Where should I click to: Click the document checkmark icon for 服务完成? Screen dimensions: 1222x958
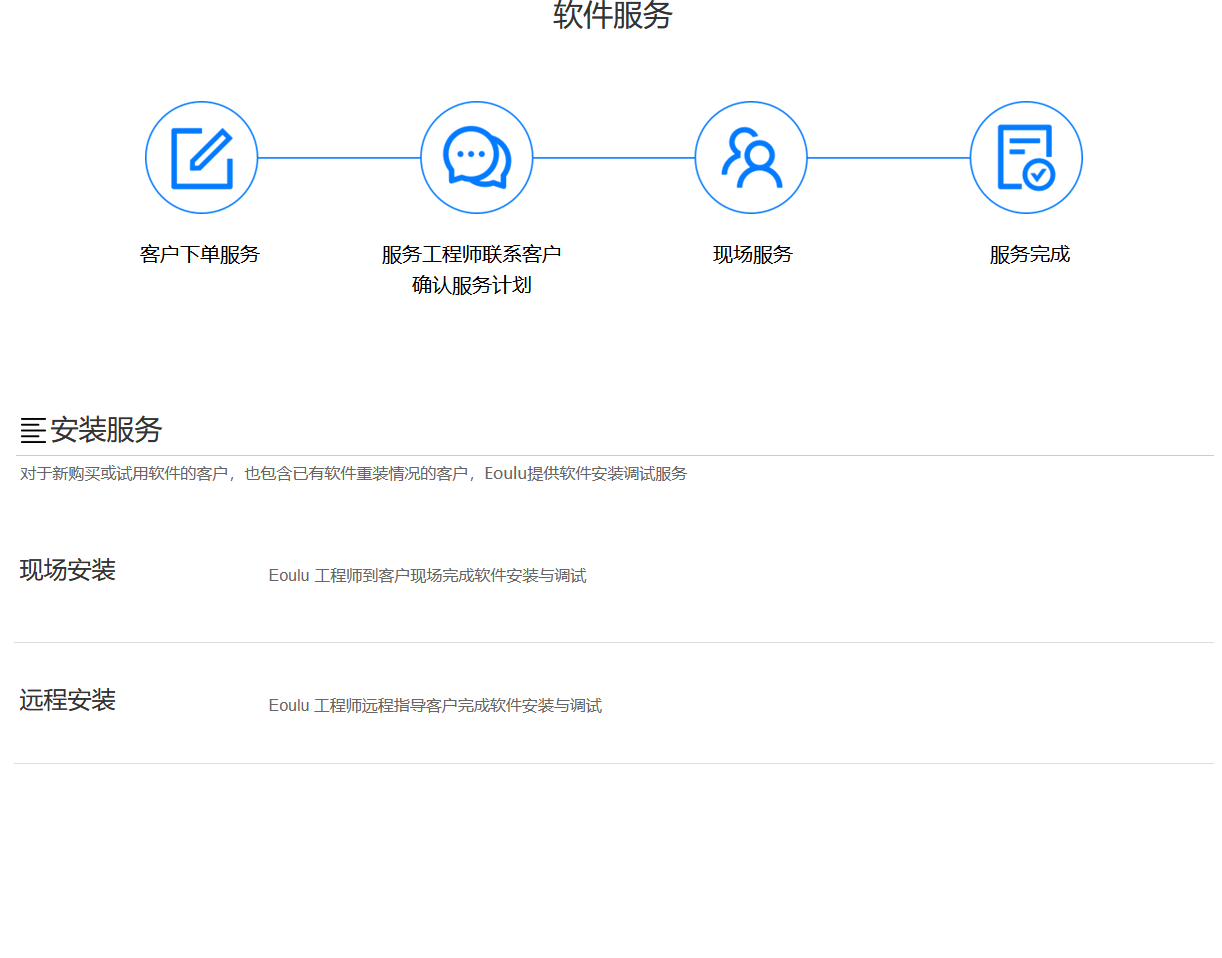pyautogui.click(x=1026, y=157)
